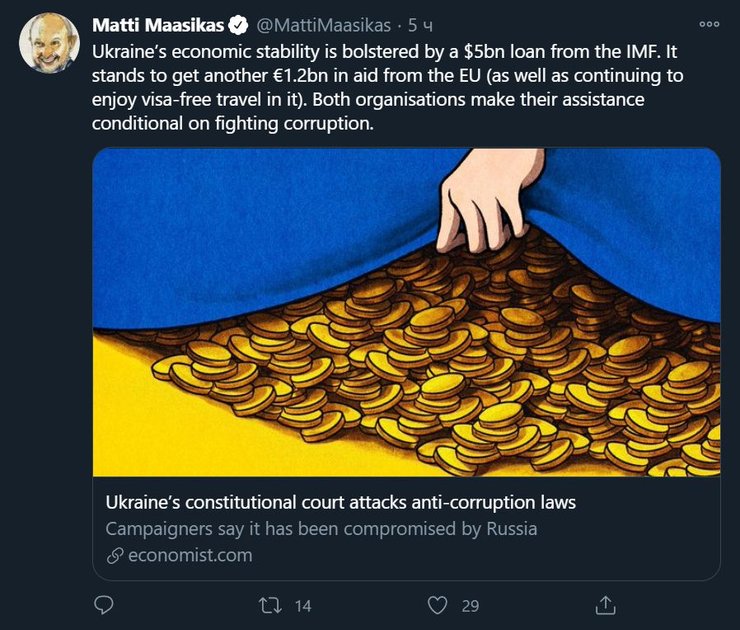The image size is (740, 630).
Task: Click the economist.com domain text
Action: coord(190,555)
